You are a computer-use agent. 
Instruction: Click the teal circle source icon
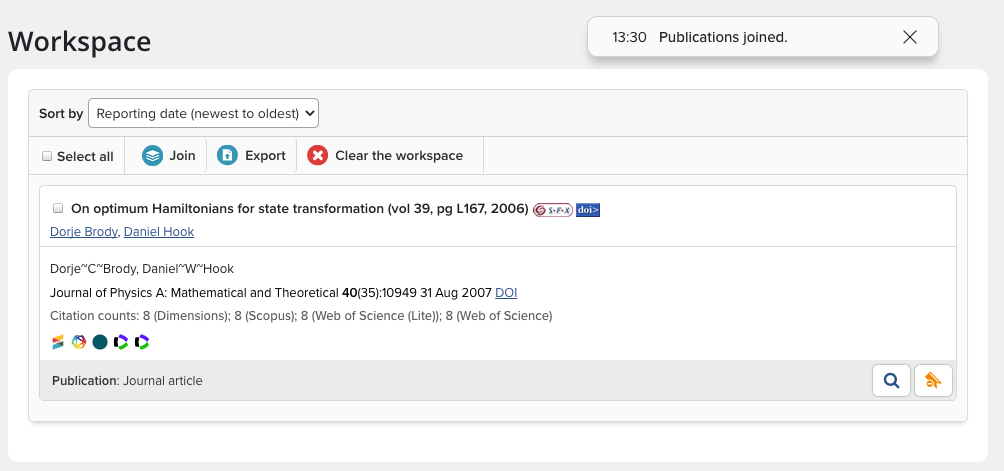100,342
